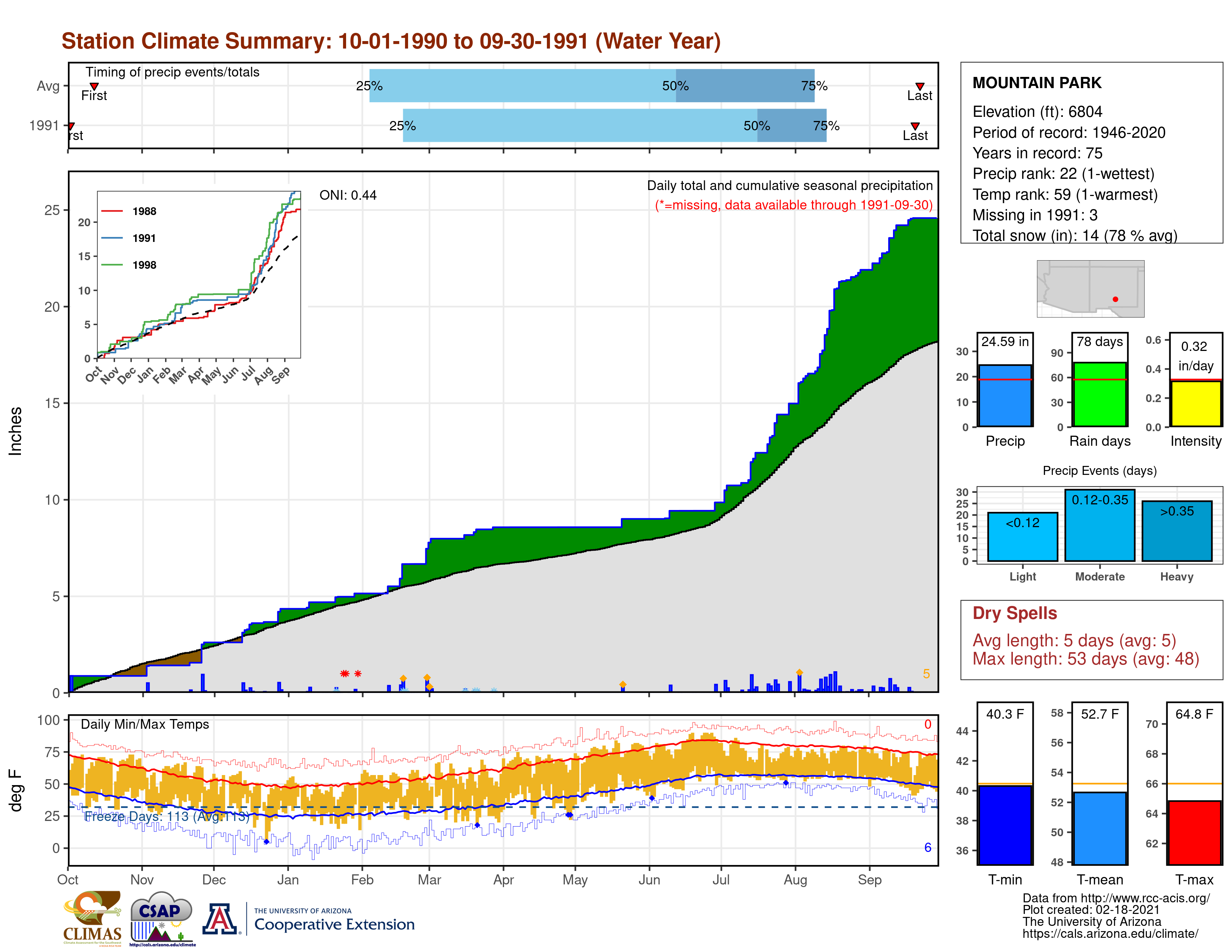The height and width of the screenshot is (952, 1232).
Task: Click the 52.7 F T-mean value
Action: coord(1099,715)
